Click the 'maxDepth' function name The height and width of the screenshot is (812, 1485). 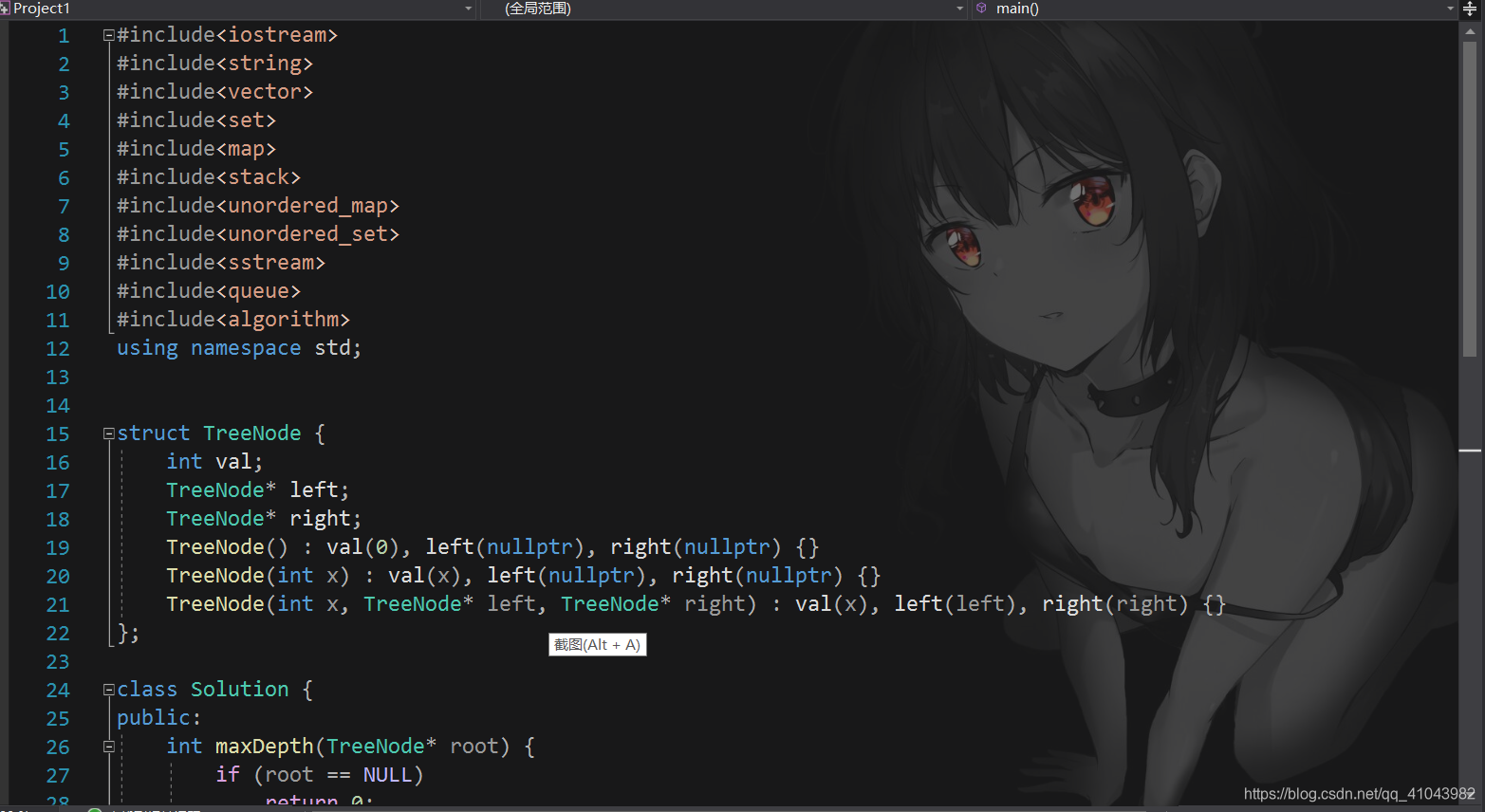(264, 747)
